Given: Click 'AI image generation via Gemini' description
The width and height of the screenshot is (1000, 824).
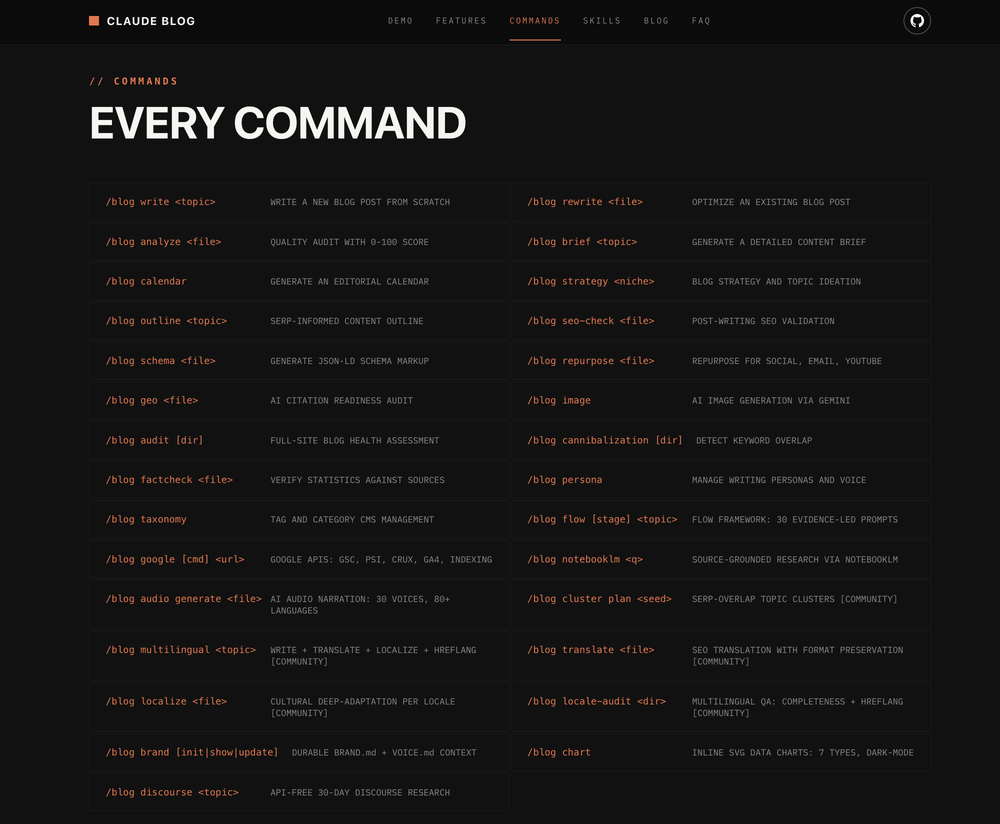Looking at the screenshot, I should tap(771, 400).
